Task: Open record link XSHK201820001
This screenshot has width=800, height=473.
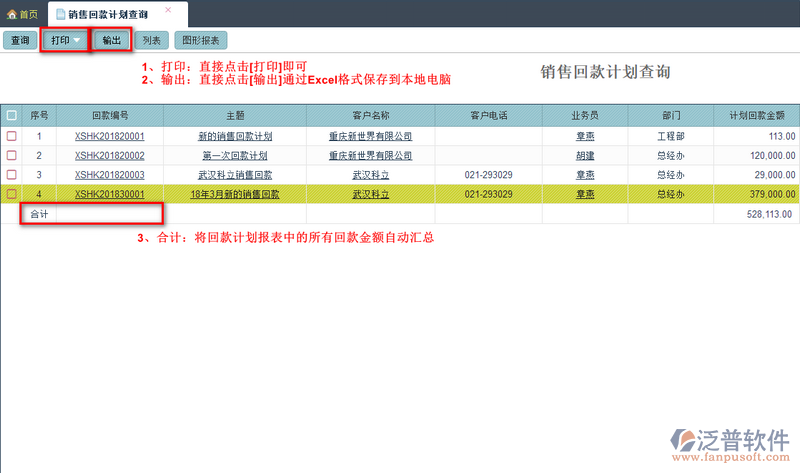Action: [109, 136]
